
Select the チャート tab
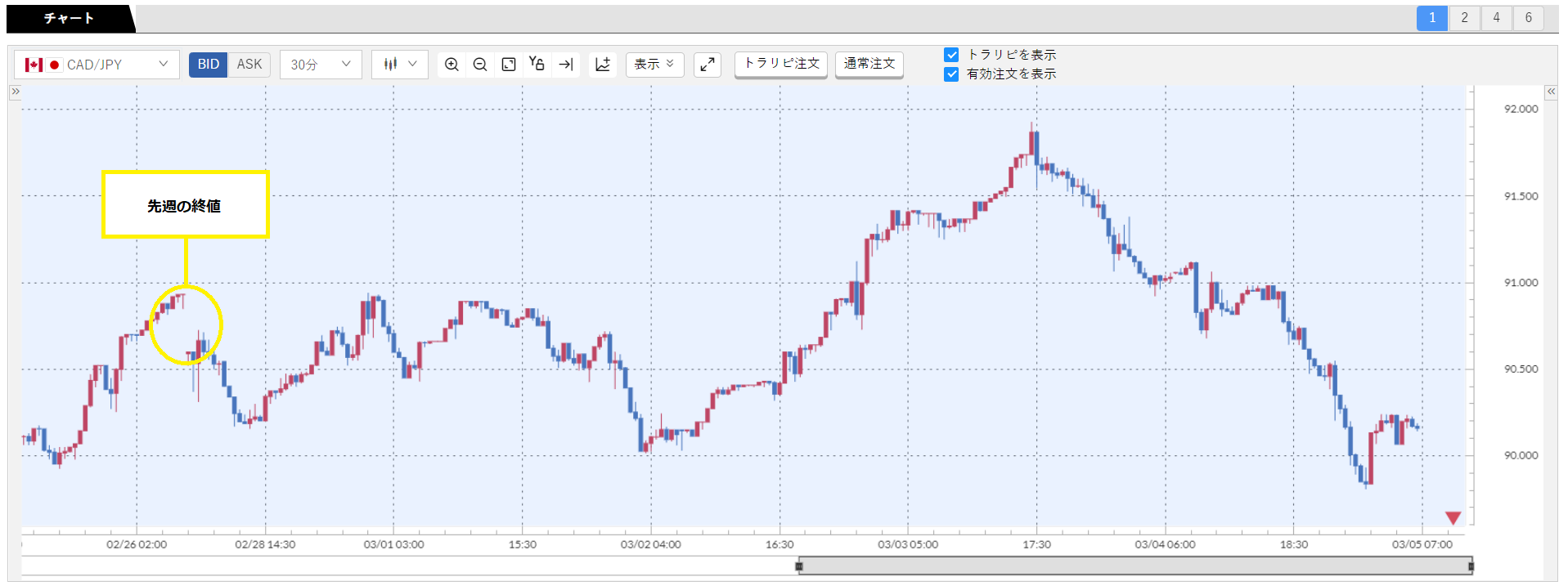[70, 18]
